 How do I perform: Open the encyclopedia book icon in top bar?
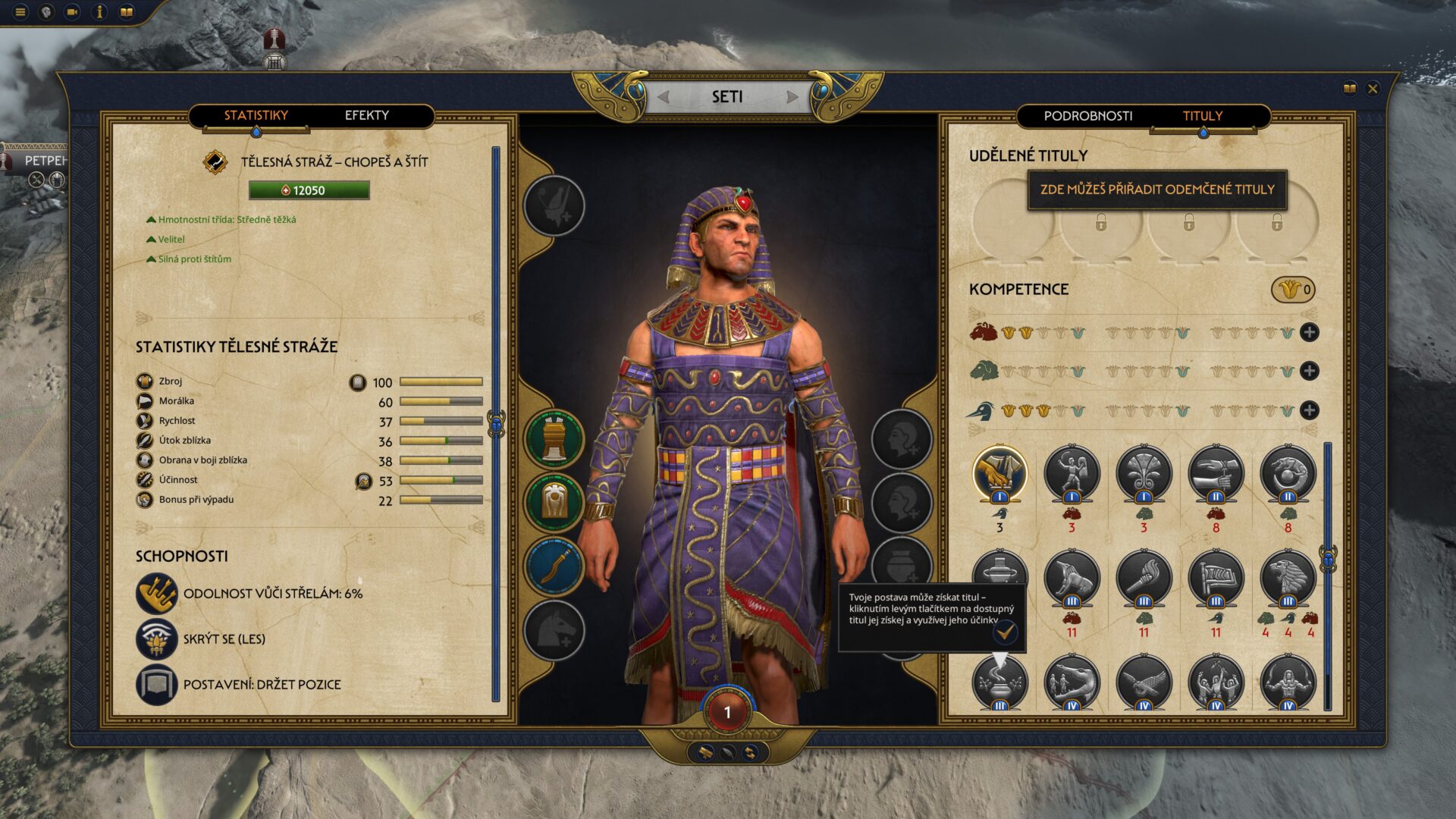coord(127,12)
